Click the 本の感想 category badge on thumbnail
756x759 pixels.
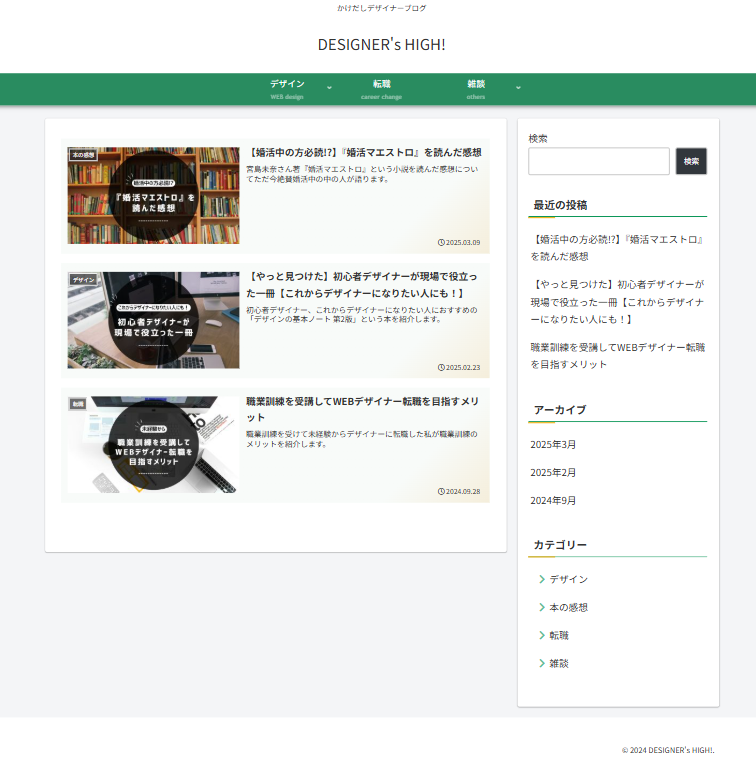83,155
